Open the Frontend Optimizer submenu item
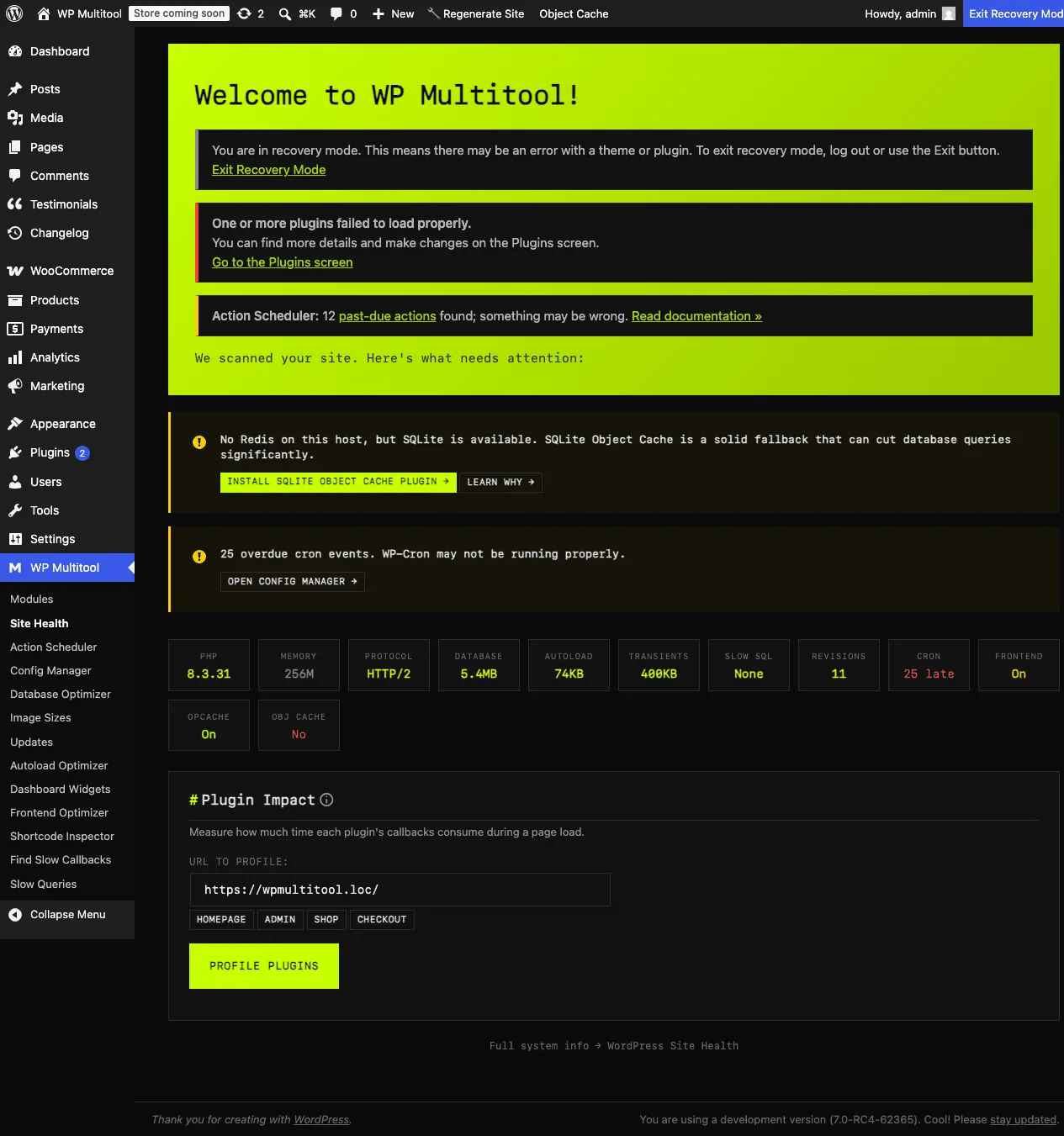Screen dimensions: 1064x1136 (x=60, y=813)
